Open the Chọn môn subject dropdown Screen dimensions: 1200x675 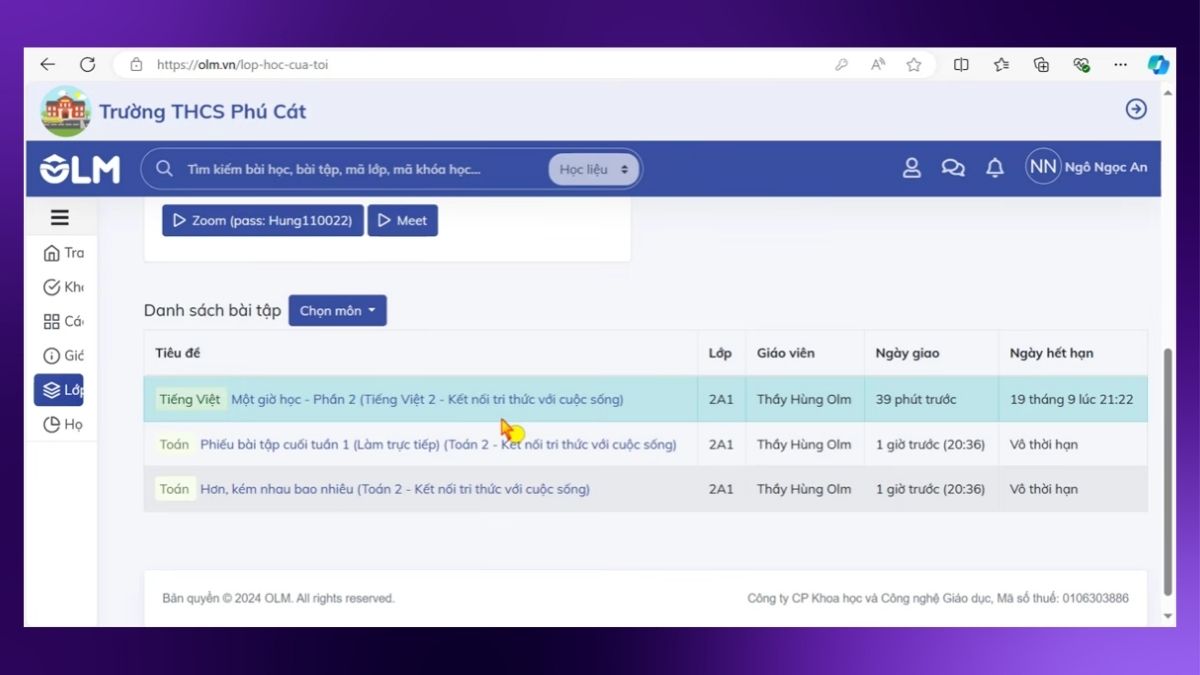[338, 311]
